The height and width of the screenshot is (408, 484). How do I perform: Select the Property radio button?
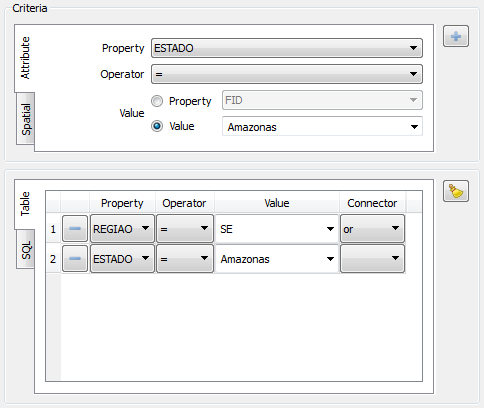tap(157, 101)
